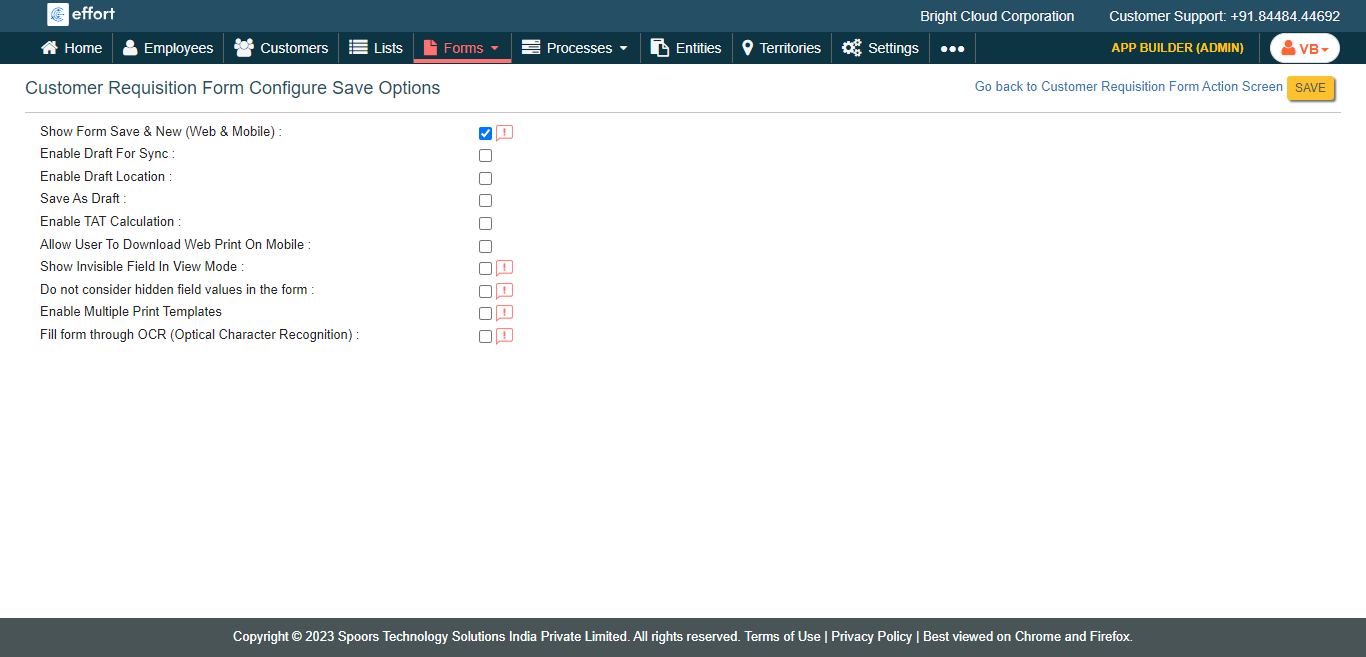
Task: Click the Settings gears icon
Action: pos(851,48)
